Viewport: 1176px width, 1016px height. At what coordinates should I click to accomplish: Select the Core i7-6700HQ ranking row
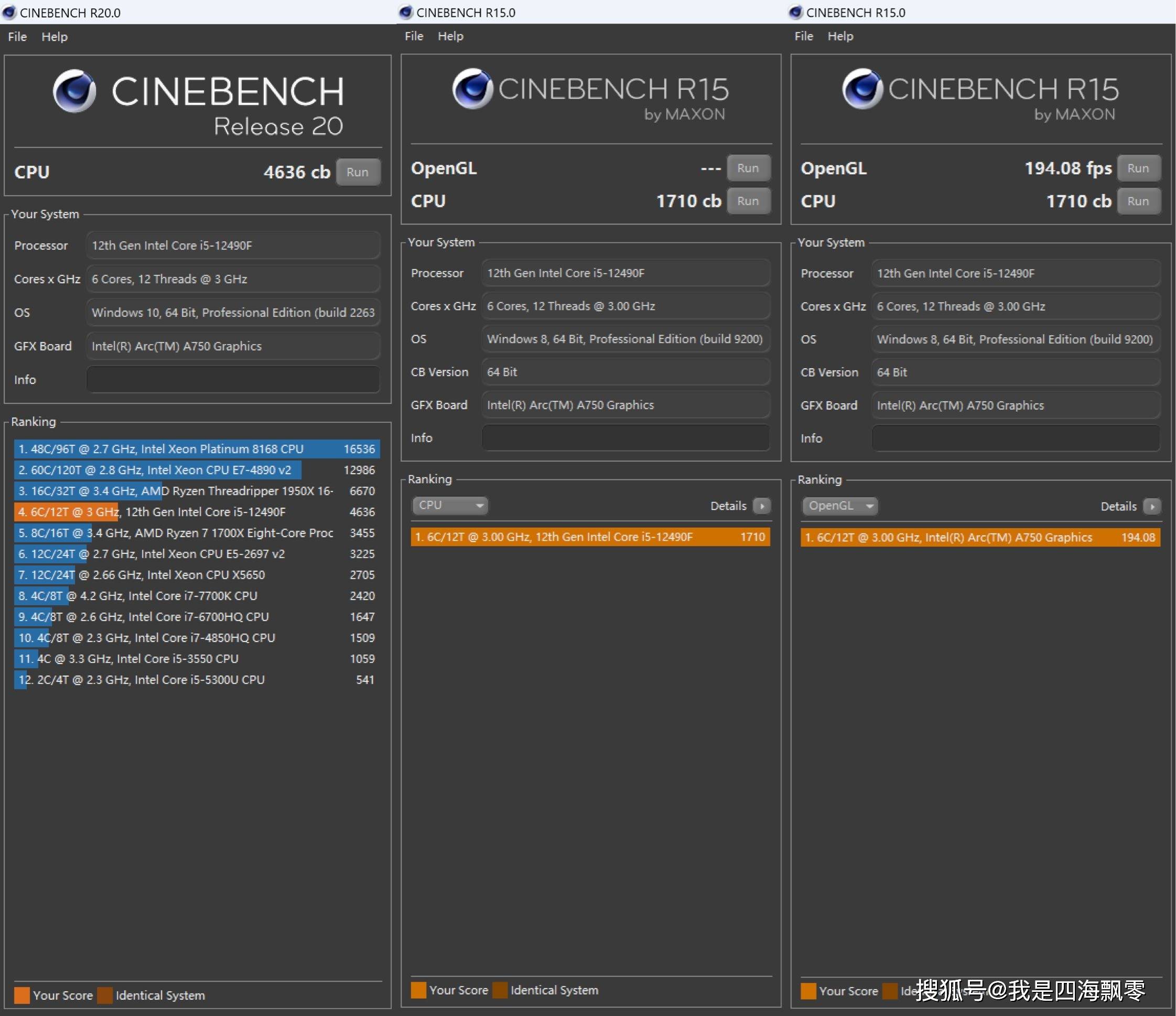coord(197,617)
